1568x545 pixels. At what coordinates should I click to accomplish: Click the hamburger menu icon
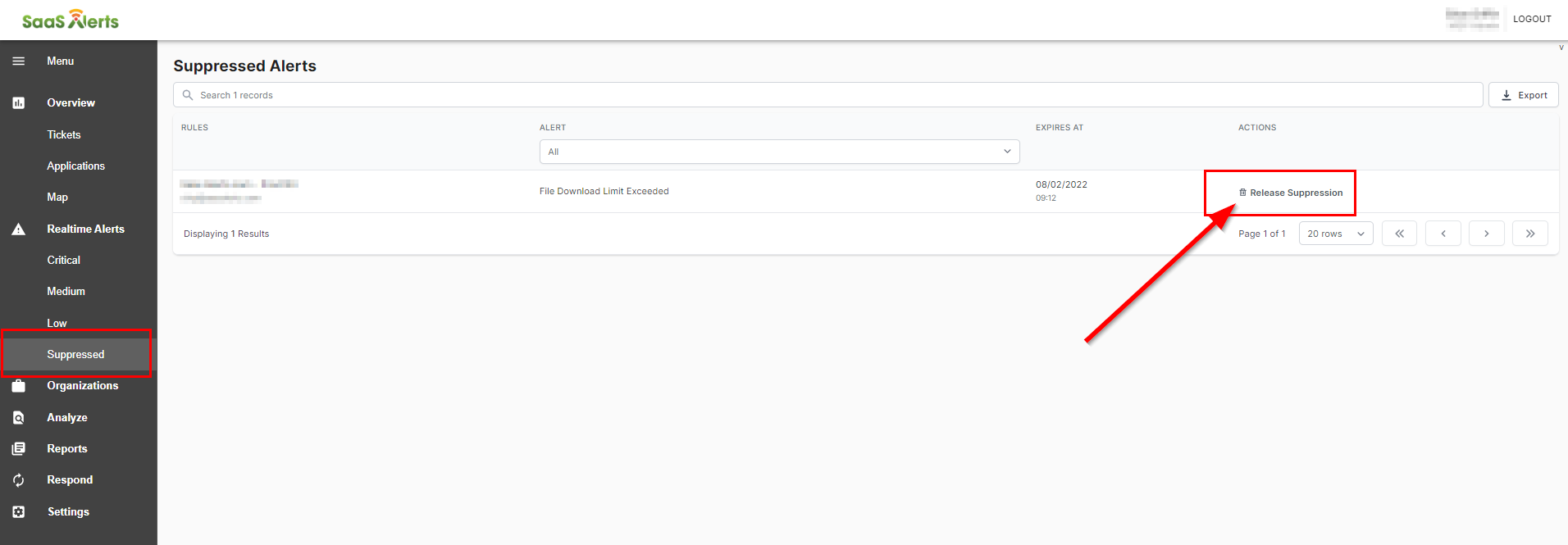tap(18, 61)
